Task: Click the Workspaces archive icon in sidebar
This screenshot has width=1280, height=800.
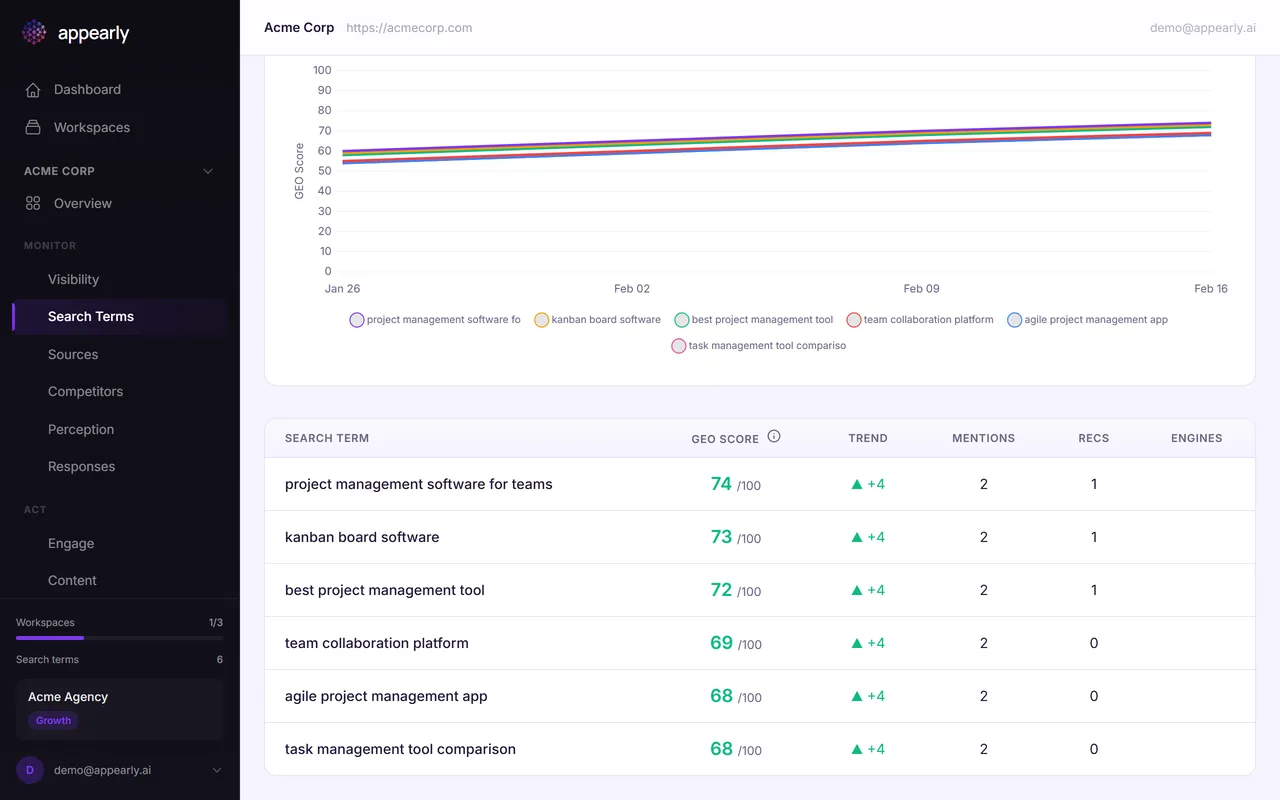Action: click(x=31, y=127)
